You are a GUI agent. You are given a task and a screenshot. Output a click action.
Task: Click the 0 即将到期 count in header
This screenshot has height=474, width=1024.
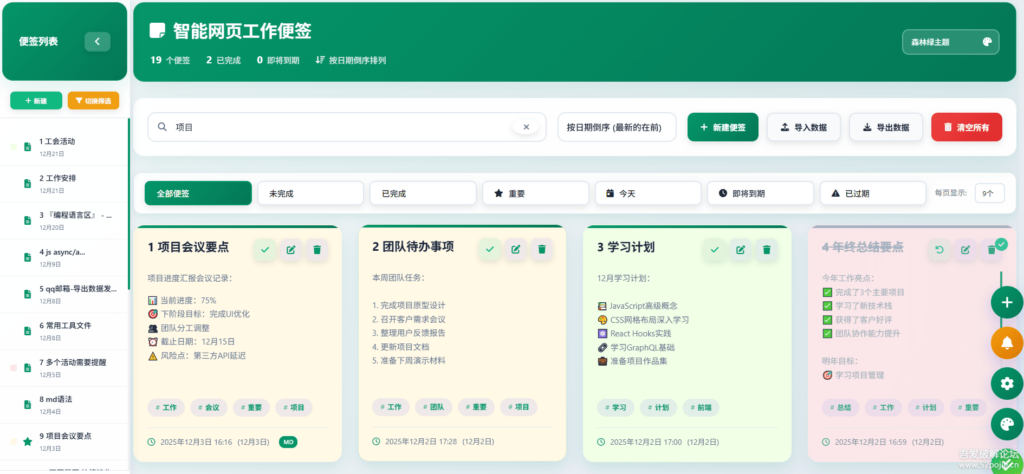(x=278, y=60)
